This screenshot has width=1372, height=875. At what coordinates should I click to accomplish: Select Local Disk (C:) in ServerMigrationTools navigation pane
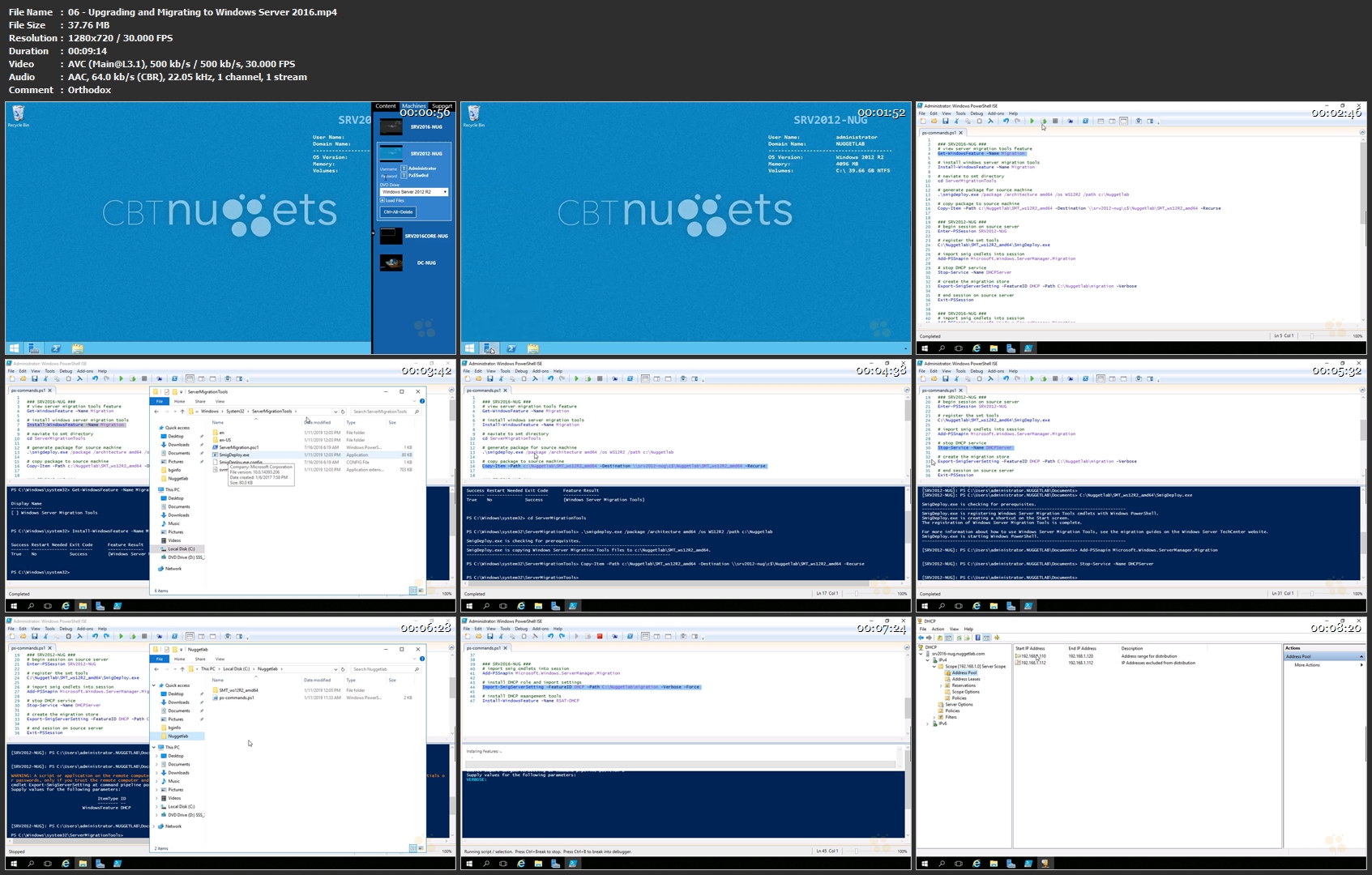coord(181,549)
